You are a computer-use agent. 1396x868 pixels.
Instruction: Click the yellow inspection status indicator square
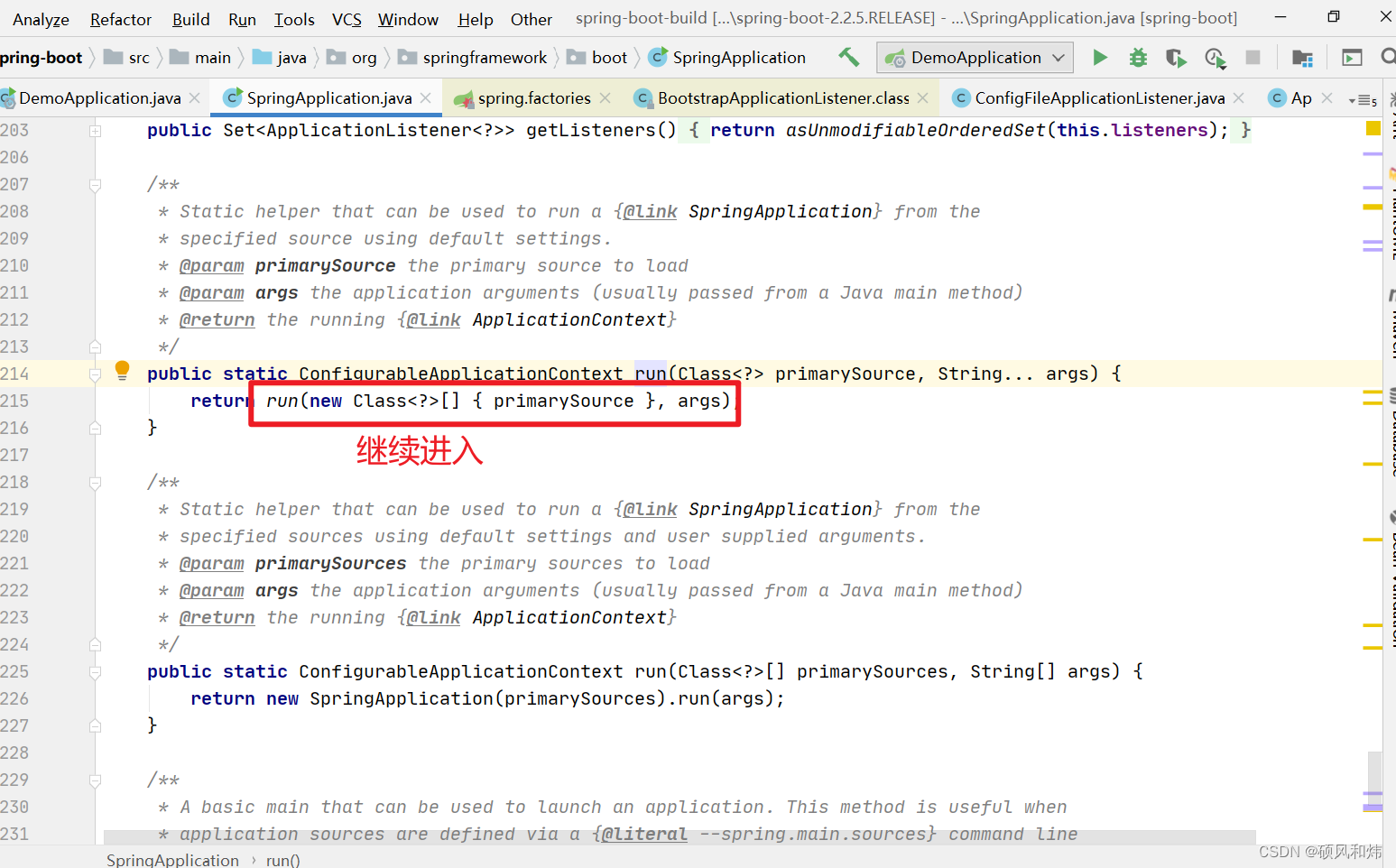tap(1373, 128)
